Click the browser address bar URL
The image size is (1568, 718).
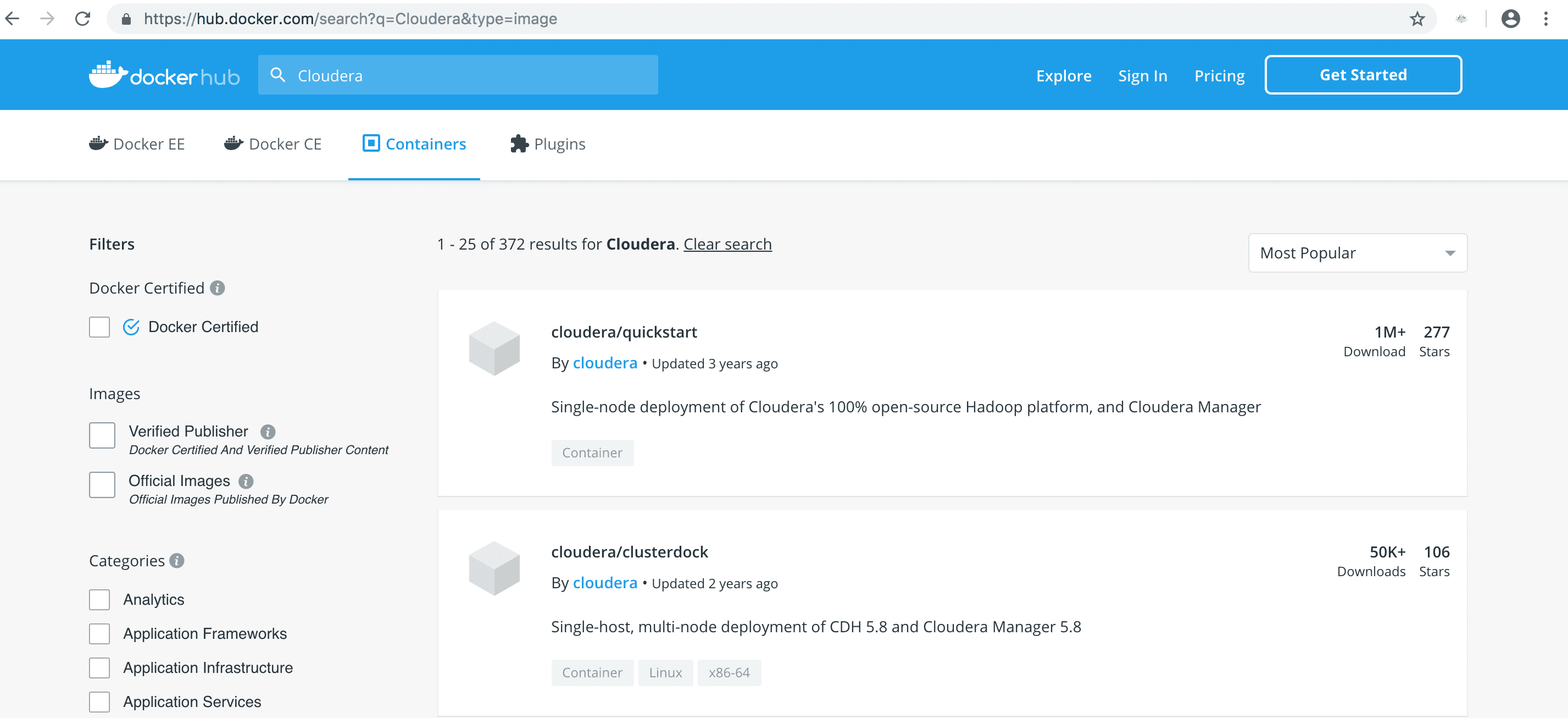click(351, 19)
